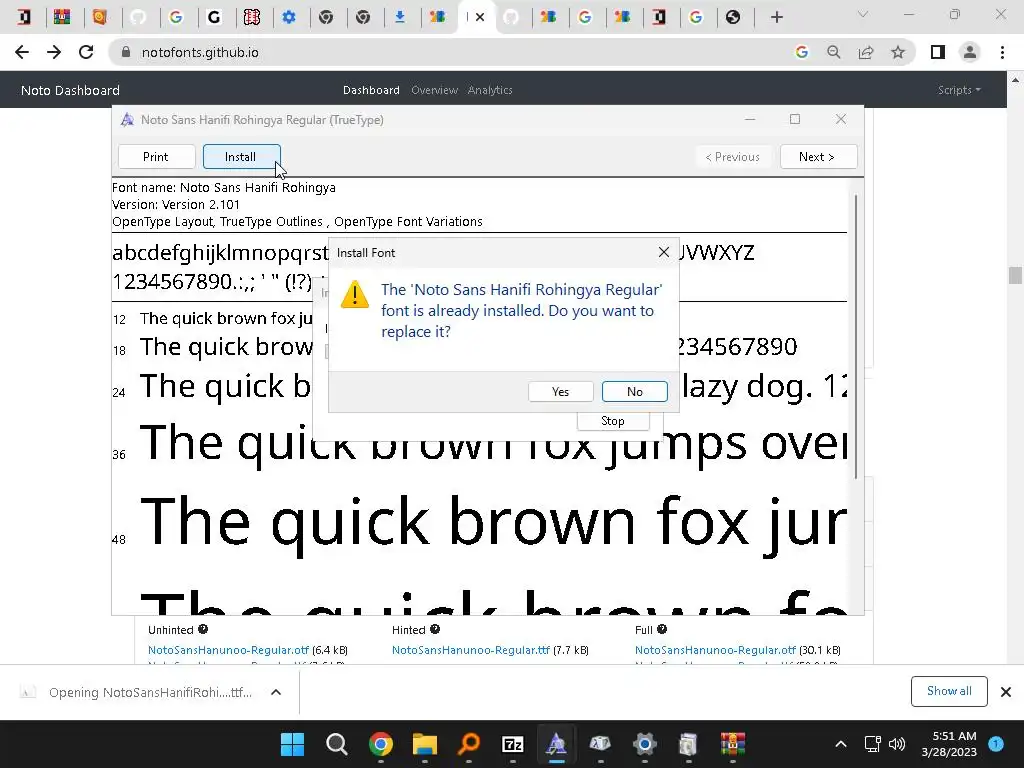
Task: Close the Install Font dialog
Action: (664, 253)
